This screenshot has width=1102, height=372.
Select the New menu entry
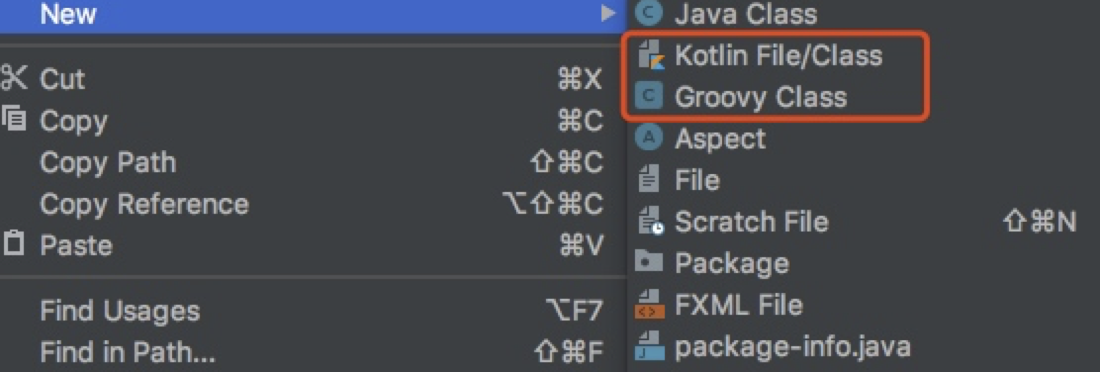click(x=311, y=15)
